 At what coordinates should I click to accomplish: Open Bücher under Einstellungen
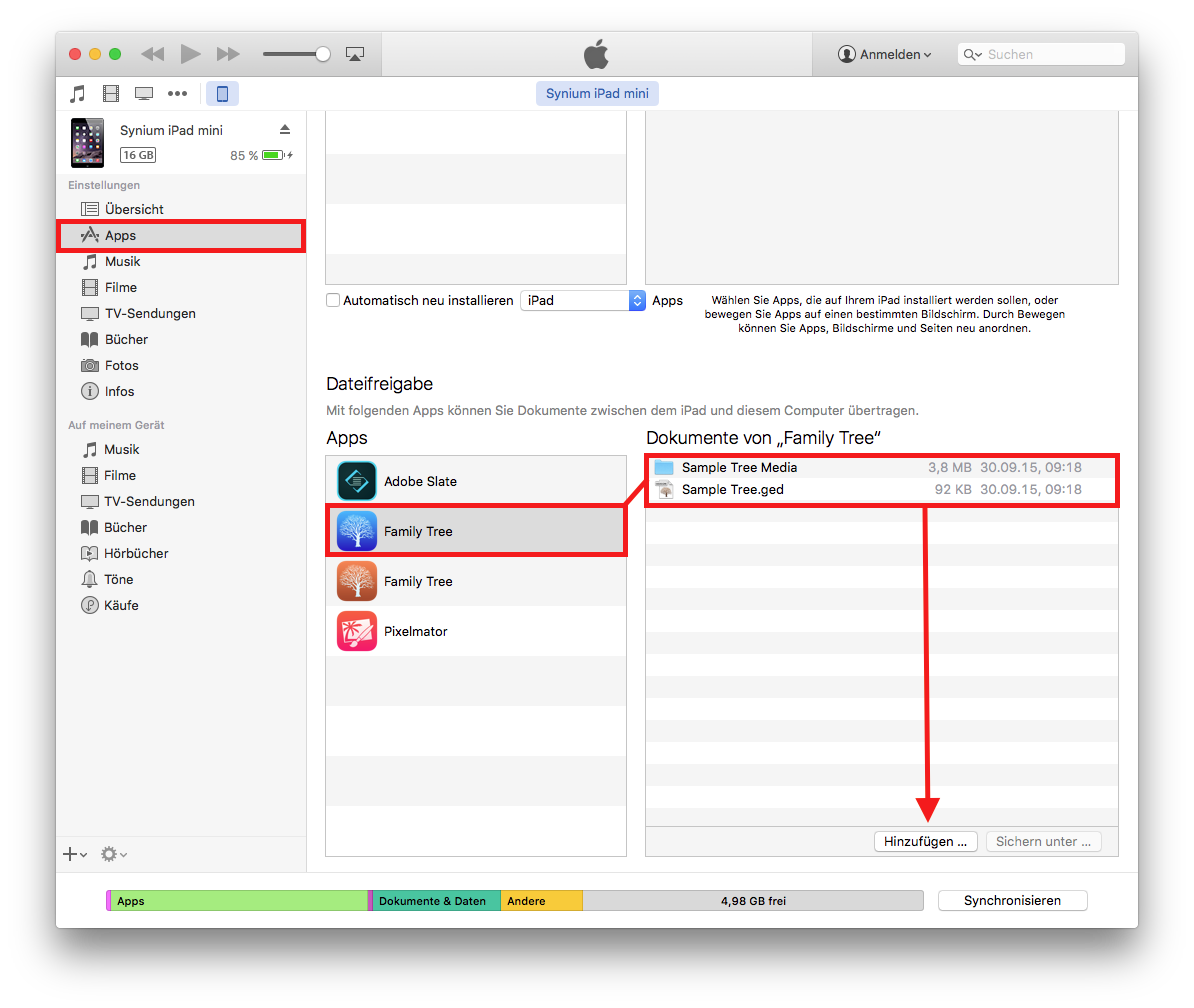(181, 340)
